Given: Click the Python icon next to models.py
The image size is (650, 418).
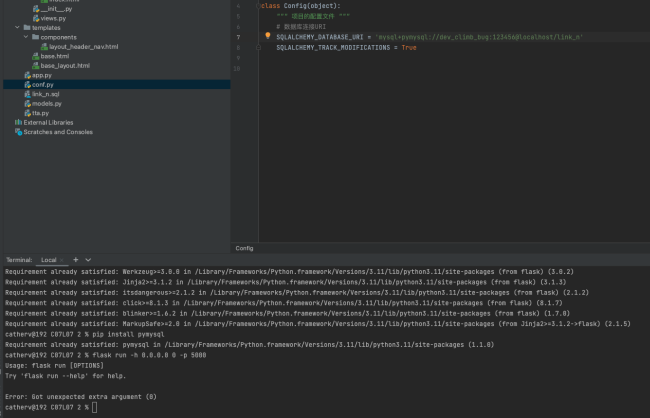Looking at the screenshot, I should coord(27,104).
